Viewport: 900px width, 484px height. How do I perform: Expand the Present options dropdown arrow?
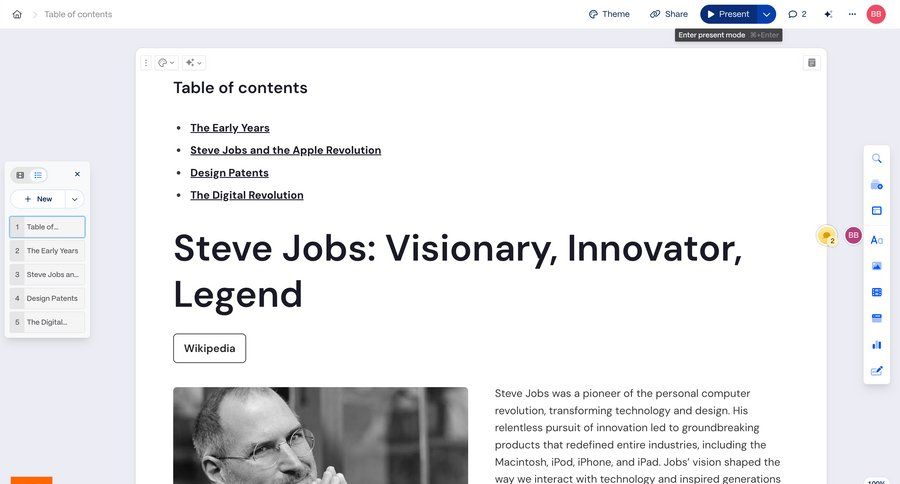(766, 14)
